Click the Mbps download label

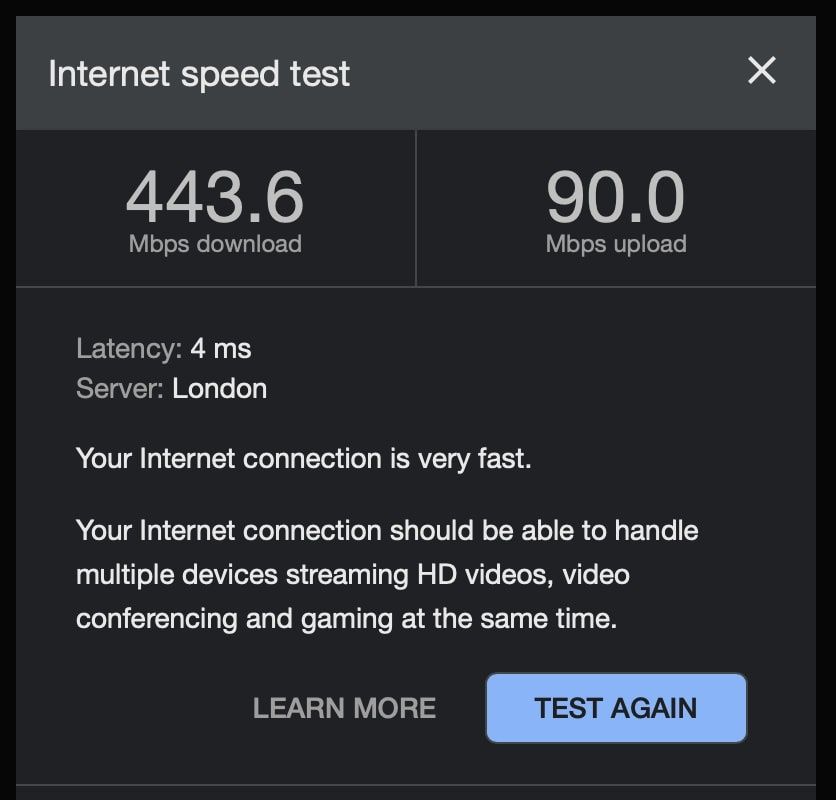[215, 244]
